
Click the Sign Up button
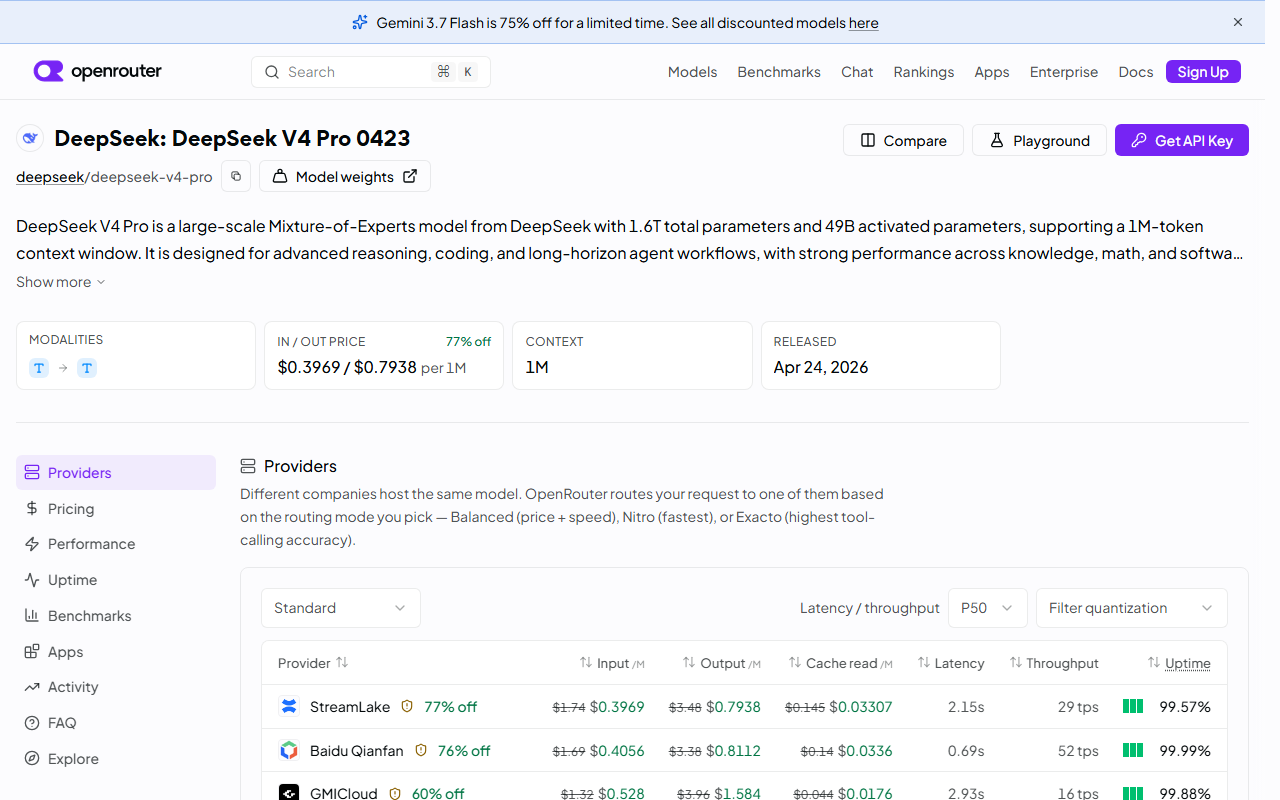click(x=1203, y=72)
